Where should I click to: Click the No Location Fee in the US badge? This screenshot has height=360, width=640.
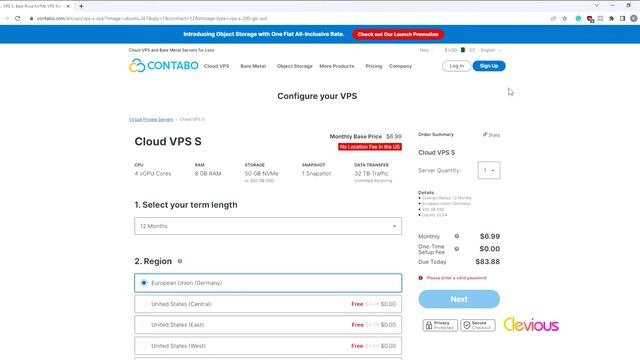(x=370, y=147)
